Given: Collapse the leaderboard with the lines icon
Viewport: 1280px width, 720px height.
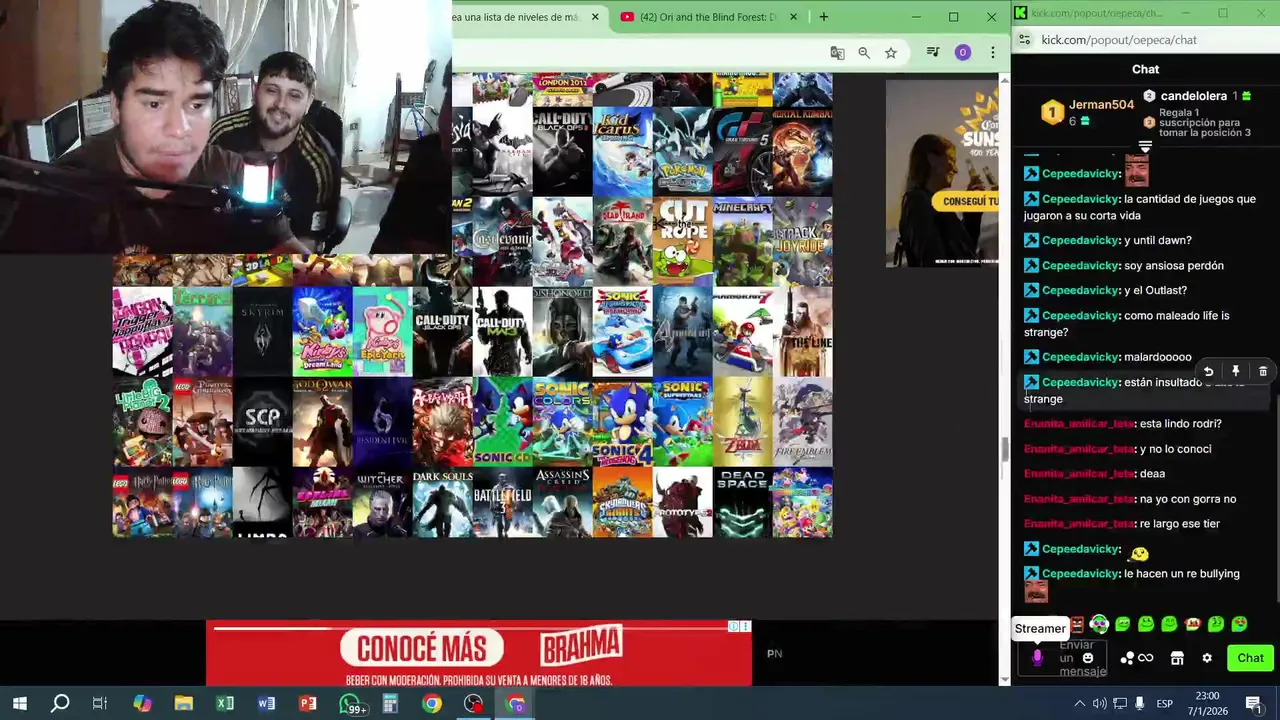Looking at the screenshot, I should point(1145,147).
